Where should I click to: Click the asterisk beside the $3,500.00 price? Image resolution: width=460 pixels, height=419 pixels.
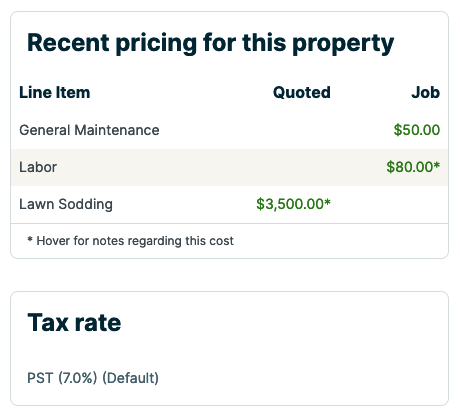tap(327, 201)
